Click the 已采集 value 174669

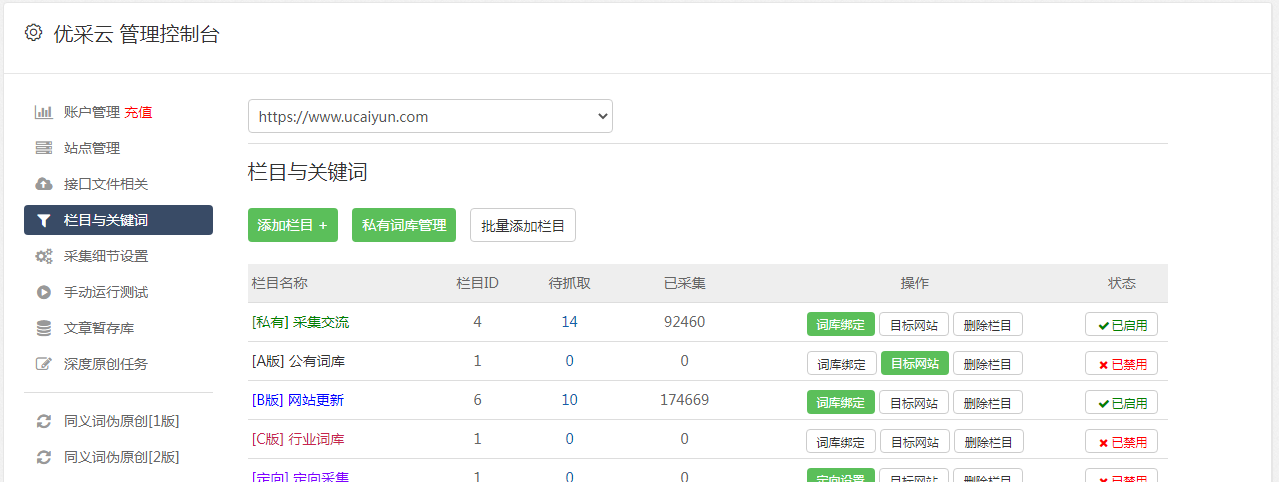point(684,400)
